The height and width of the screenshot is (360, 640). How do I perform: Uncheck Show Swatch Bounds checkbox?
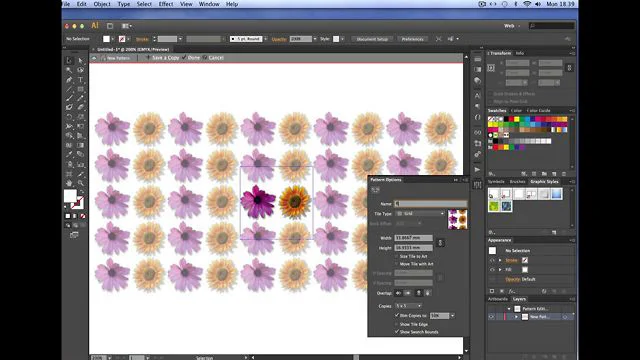tap(396, 332)
